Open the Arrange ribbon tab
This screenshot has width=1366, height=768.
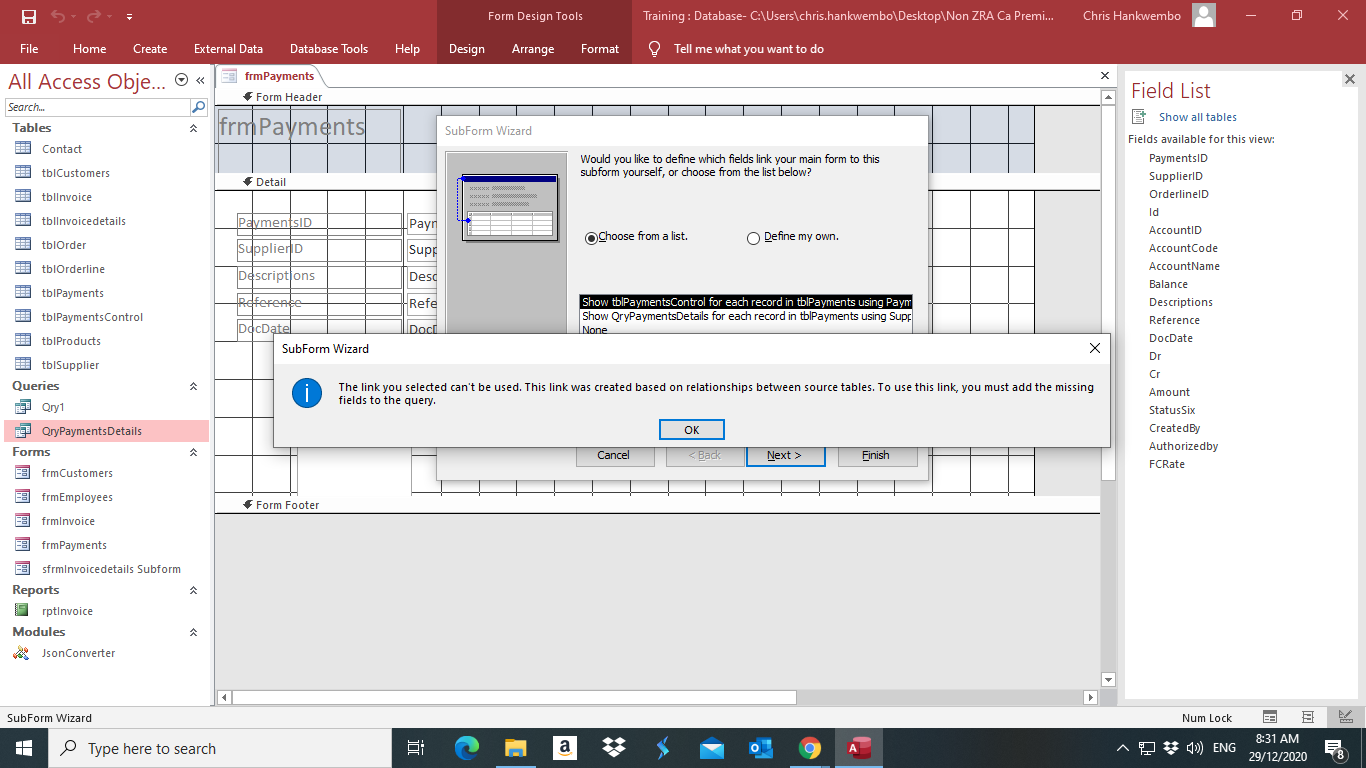click(x=533, y=48)
